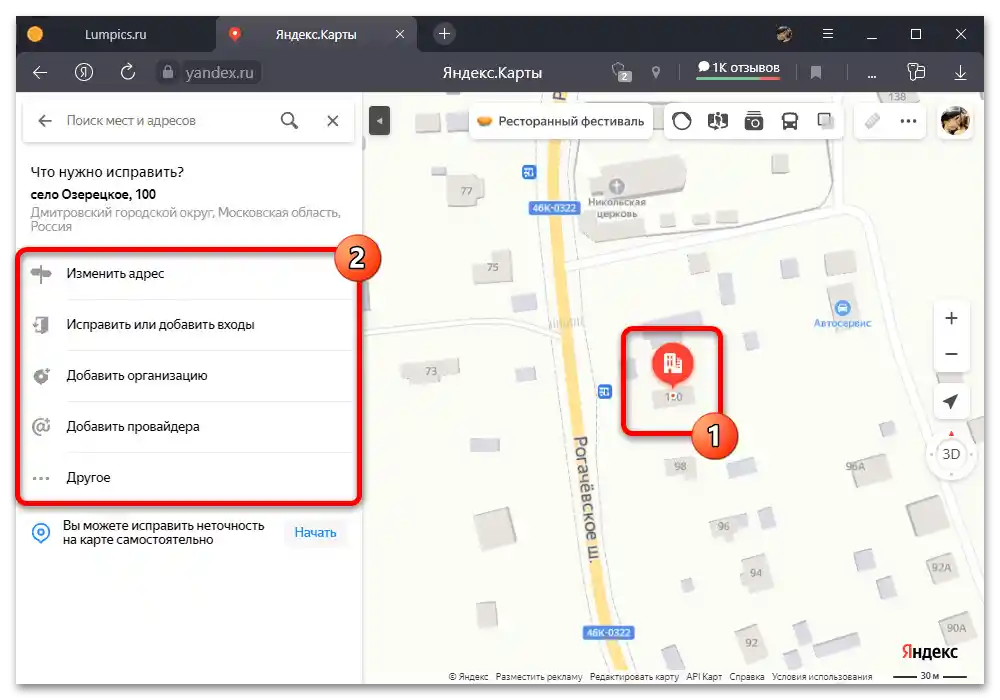The width and height of the screenshot is (1000, 700).
Task: Reload the Yandex Maps page
Action: tap(128, 72)
